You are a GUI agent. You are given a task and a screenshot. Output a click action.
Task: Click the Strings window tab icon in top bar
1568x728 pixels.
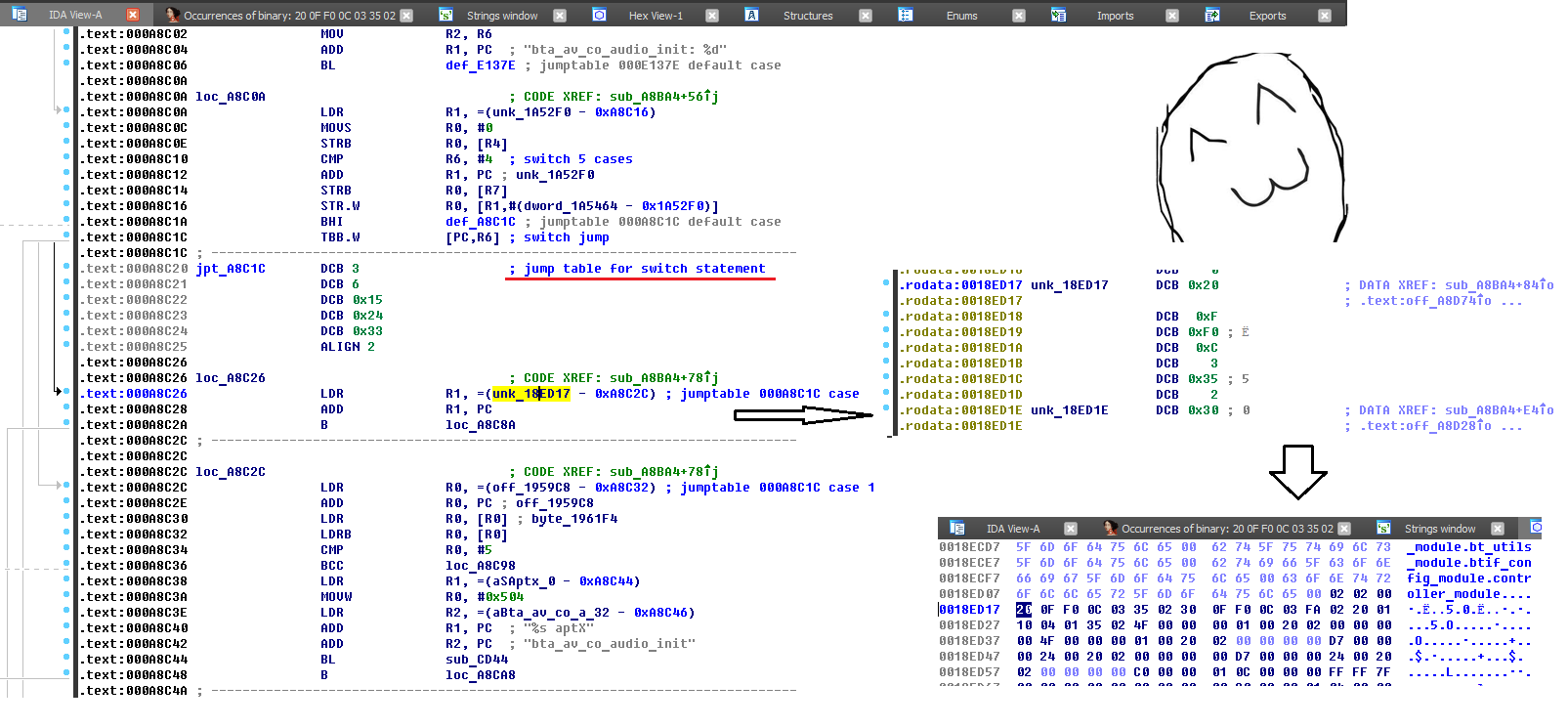[445, 15]
